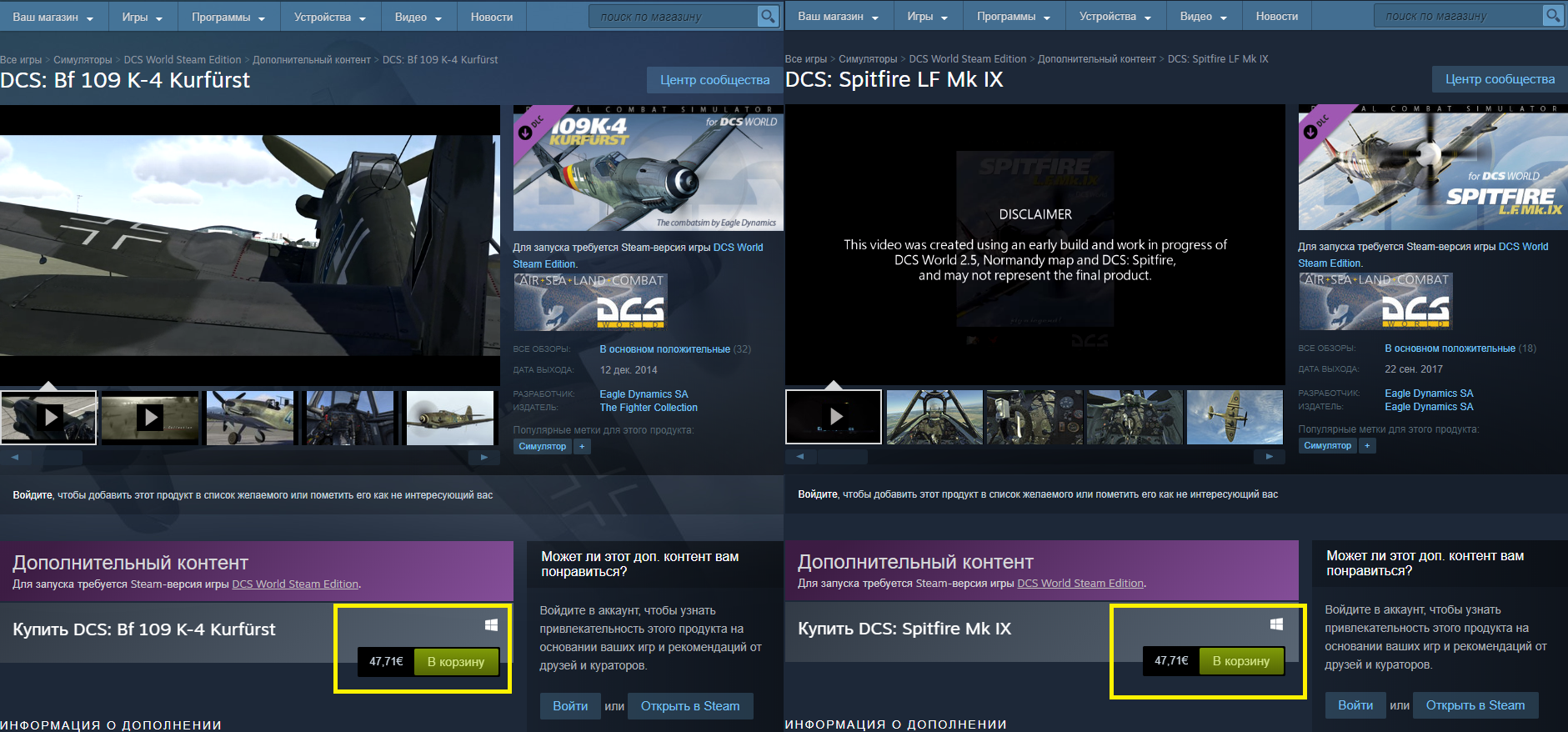Expand 'Ваш магазин' dropdown on right page
The height and width of the screenshot is (732, 1568).
(x=838, y=16)
